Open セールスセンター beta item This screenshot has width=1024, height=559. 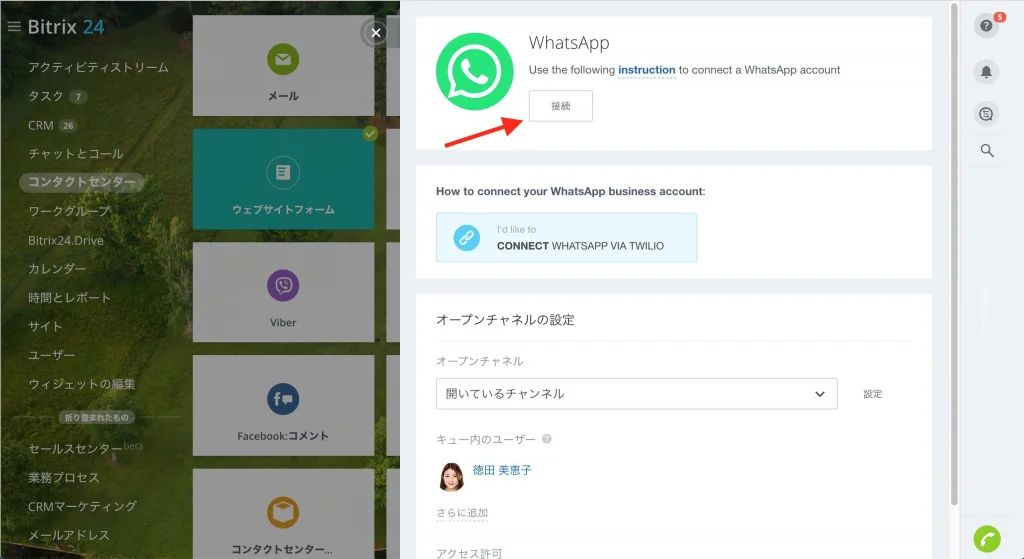pyautogui.click(x=85, y=449)
